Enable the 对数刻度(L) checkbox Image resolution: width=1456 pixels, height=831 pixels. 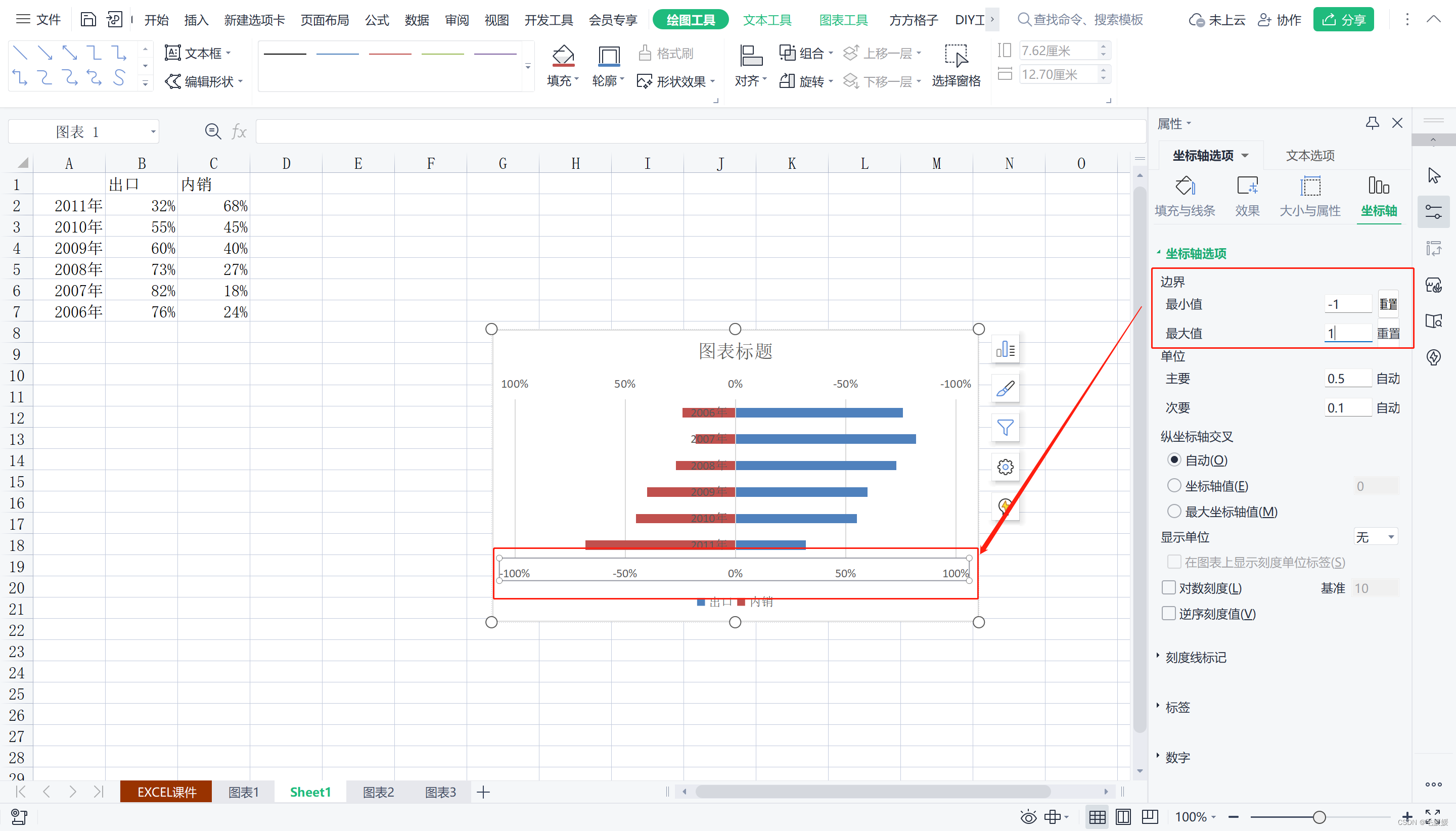(x=1168, y=587)
